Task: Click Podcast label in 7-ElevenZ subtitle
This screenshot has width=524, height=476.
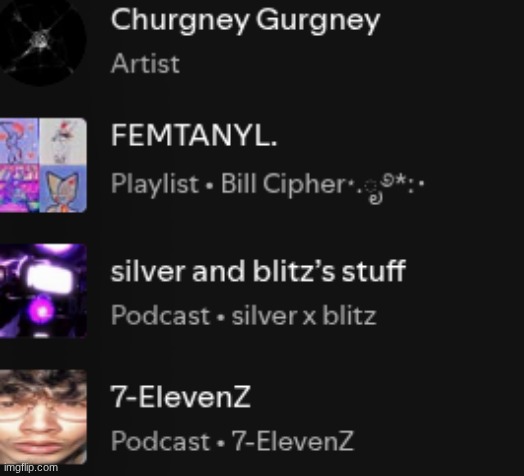Action: click(x=160, y=441)
